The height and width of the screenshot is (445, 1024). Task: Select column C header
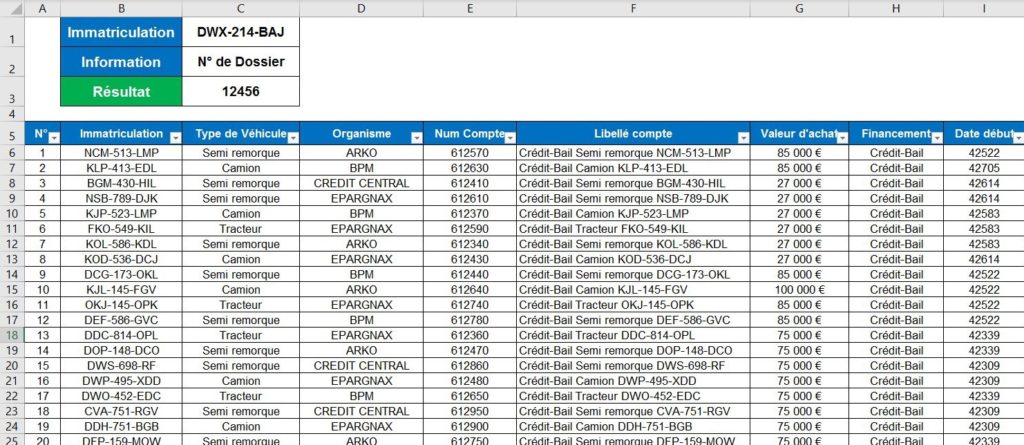click(240, 8)
